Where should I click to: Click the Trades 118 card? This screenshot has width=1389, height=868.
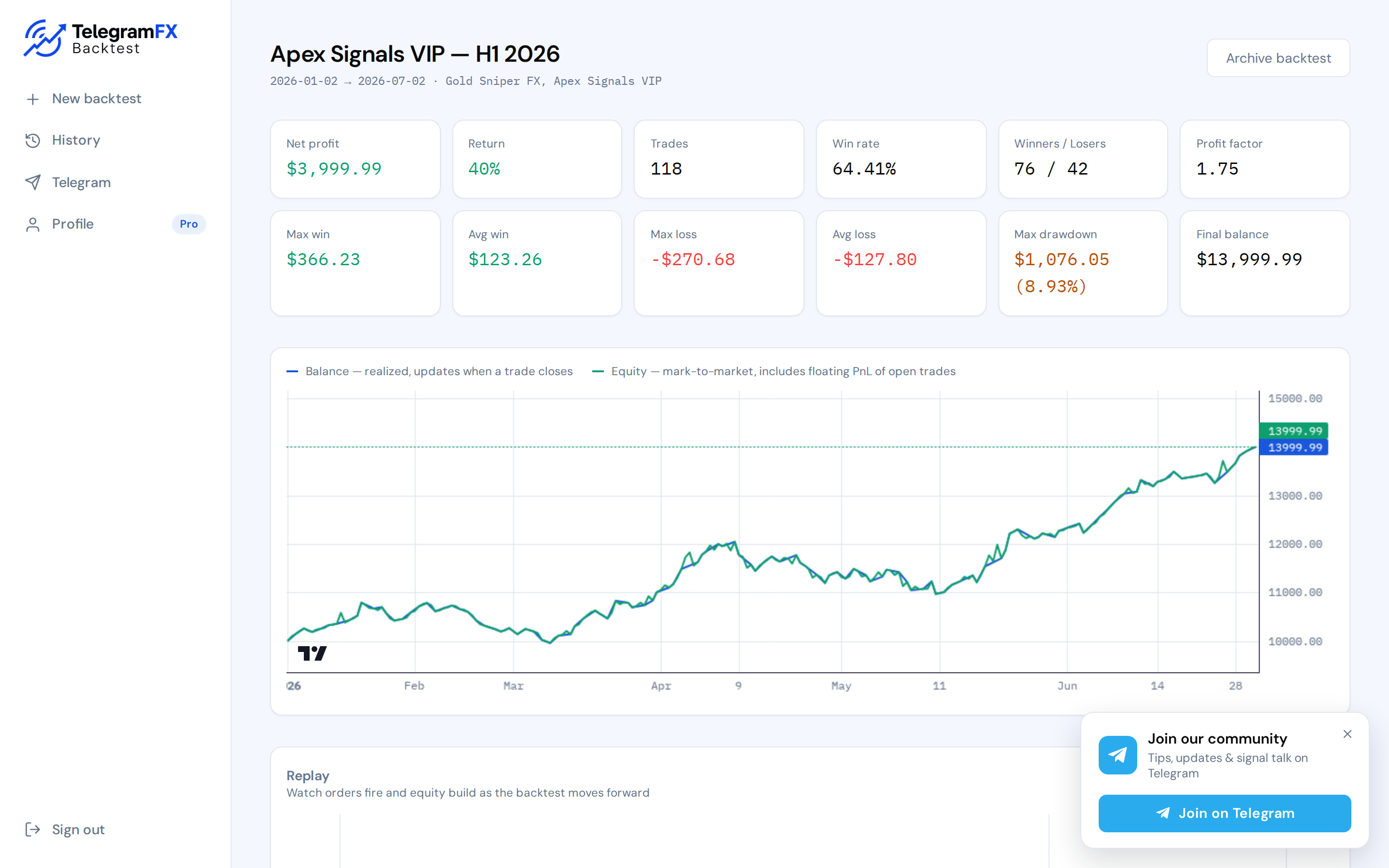tap(719, 159)
